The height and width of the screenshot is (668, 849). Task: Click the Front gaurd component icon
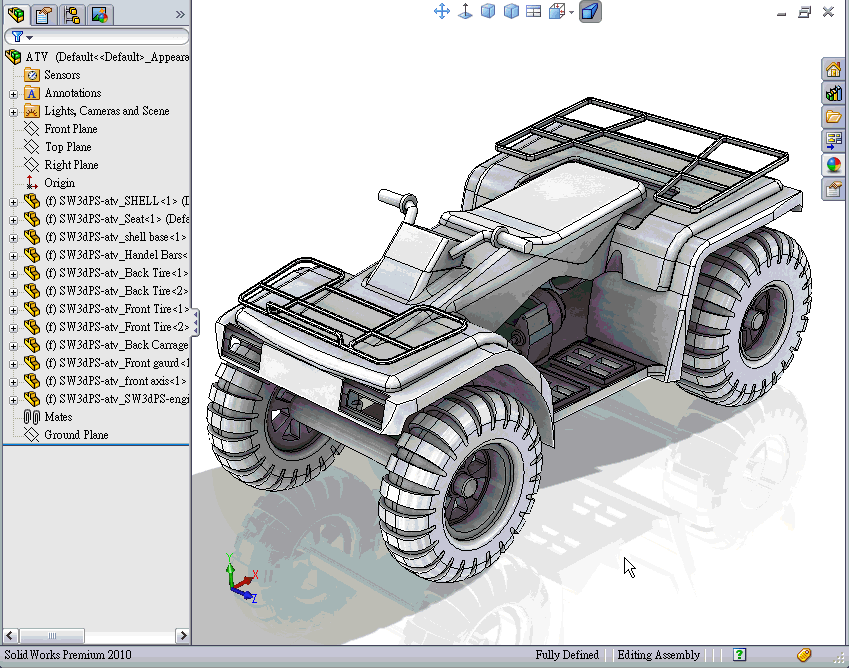(x=32, y=363)
